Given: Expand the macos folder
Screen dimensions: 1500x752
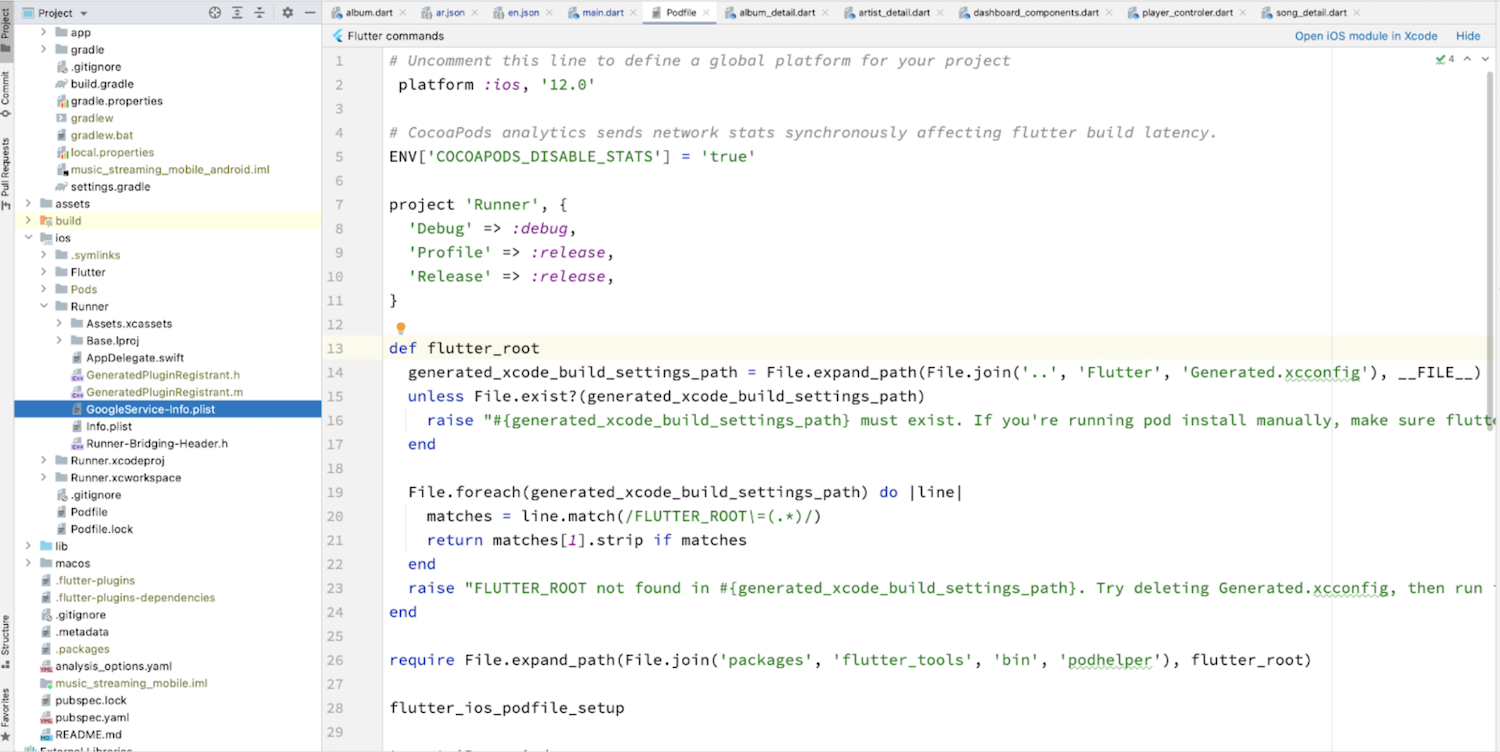Looking at the screenshot, I should (x=28, y=563).
